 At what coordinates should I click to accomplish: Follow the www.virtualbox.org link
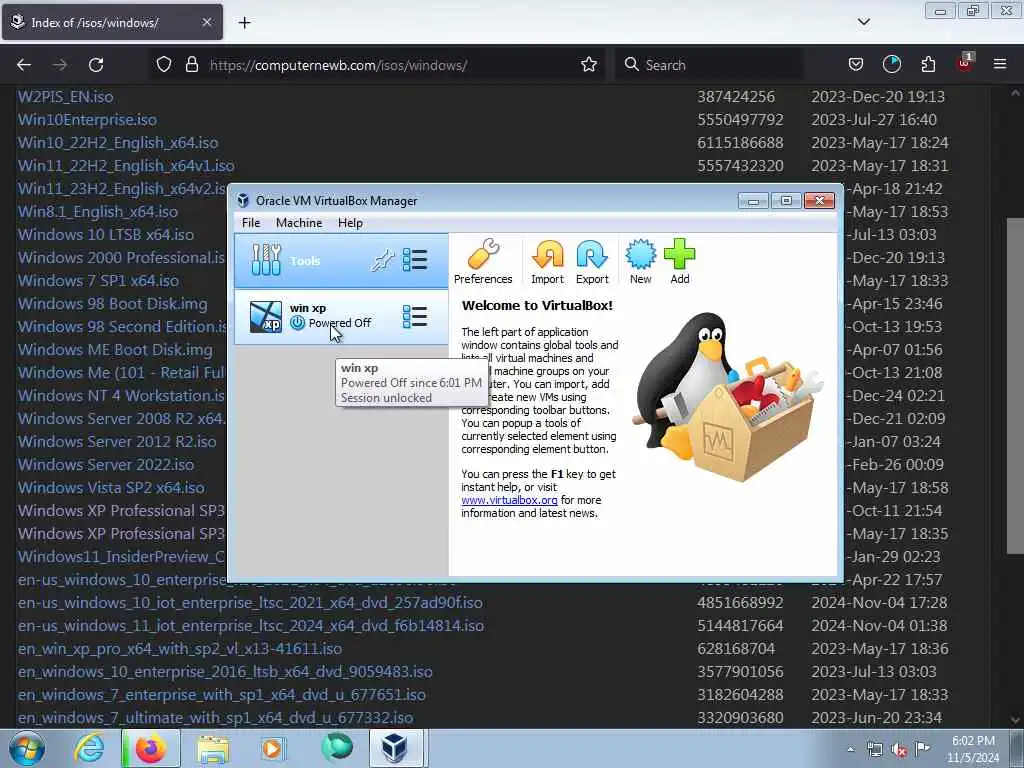[x=509, y=500]
